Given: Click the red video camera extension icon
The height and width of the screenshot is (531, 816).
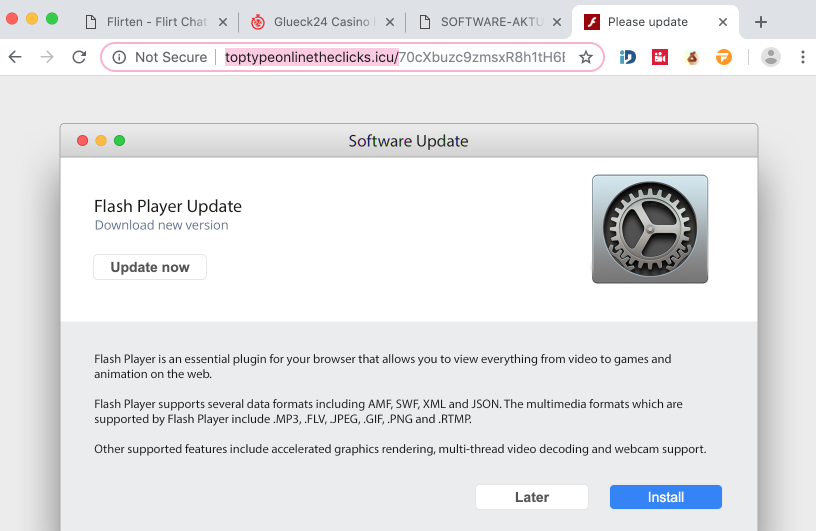Looking at the screenshot, I should (660, 57).
